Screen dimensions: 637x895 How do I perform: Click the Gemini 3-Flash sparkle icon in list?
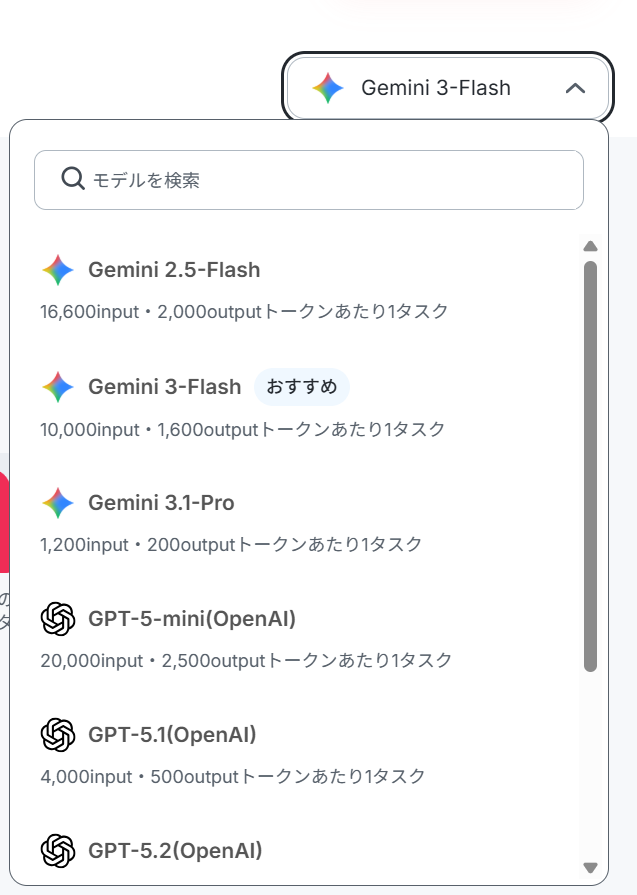(58, 387)
